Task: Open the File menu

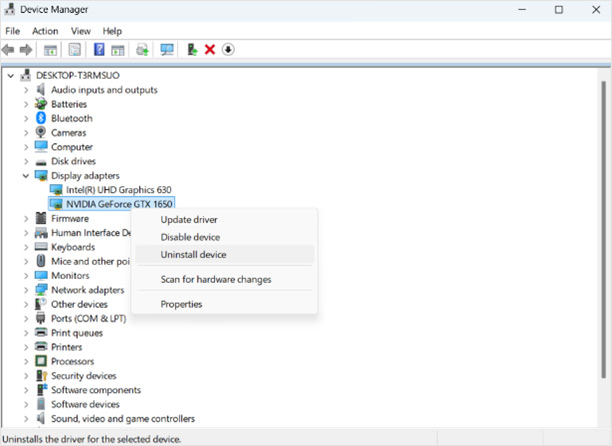Action: (12, 31)
